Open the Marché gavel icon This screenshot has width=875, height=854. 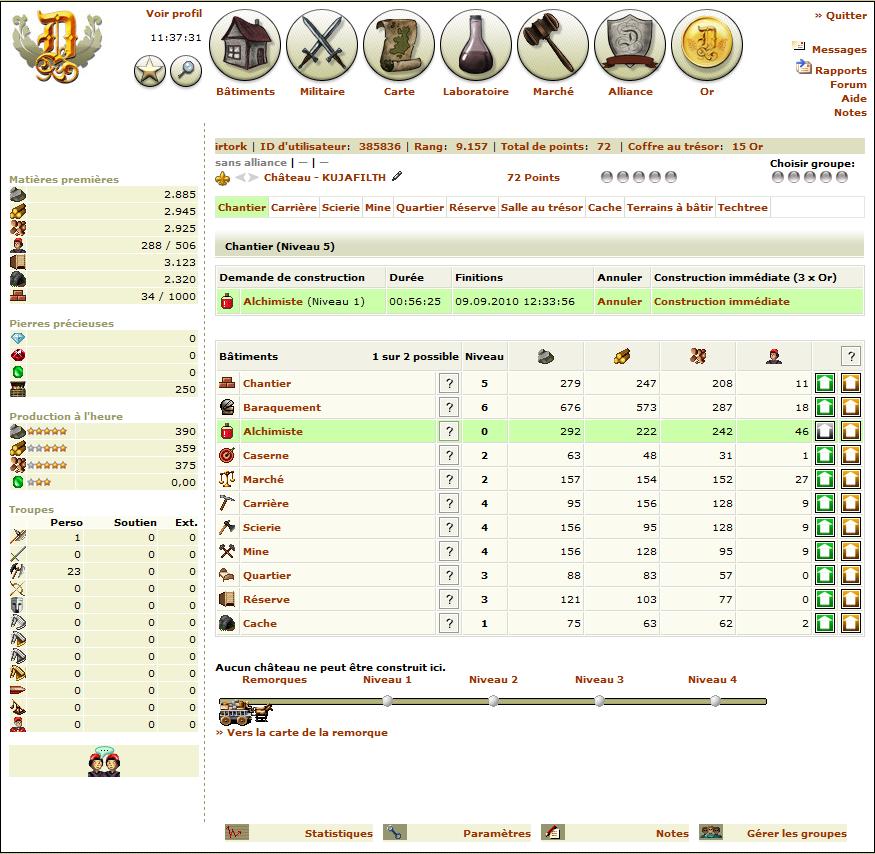[x=553, y=45]
